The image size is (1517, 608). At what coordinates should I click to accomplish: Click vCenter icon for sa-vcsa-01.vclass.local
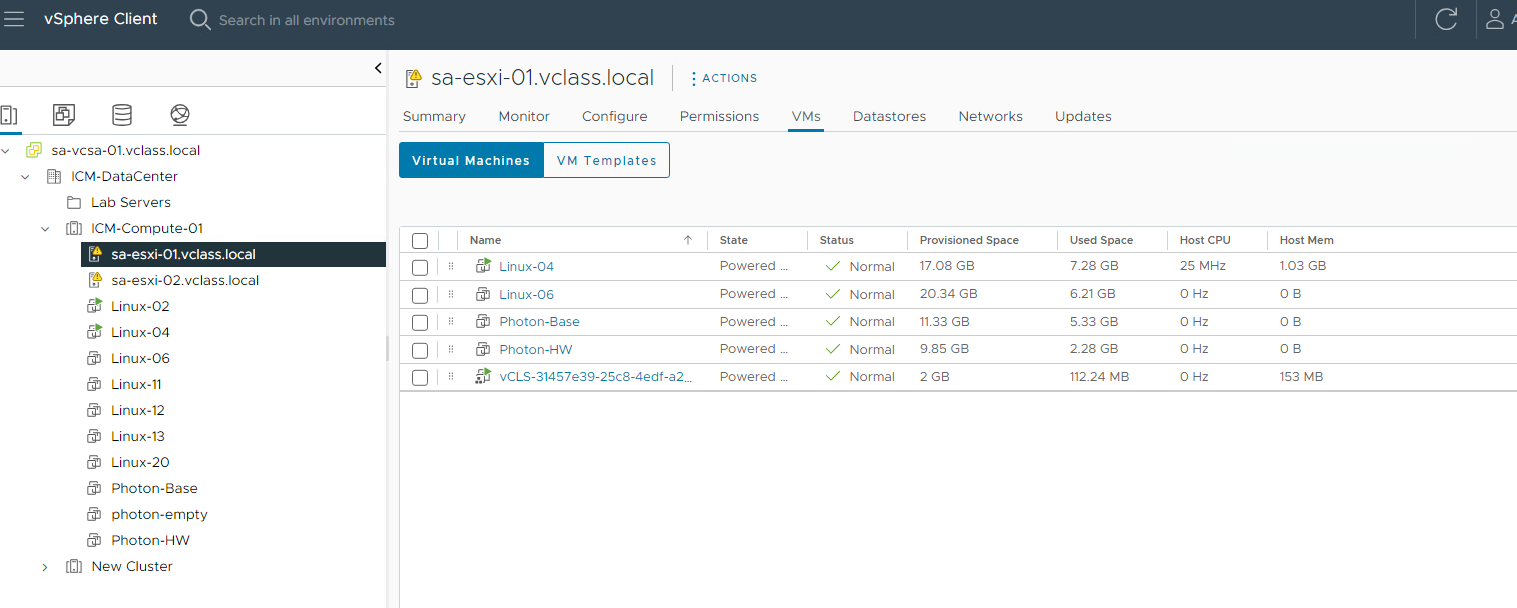click(34, 150)
